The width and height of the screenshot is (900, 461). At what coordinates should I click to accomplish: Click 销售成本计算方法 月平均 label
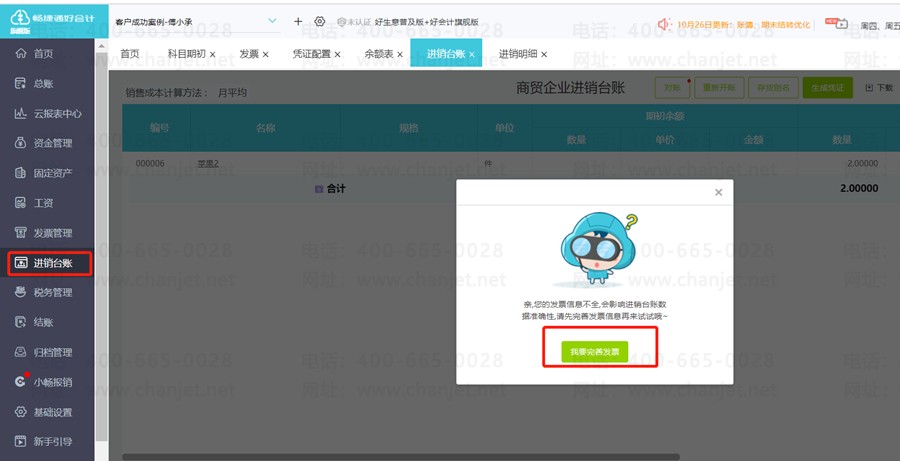pos(186,92)
